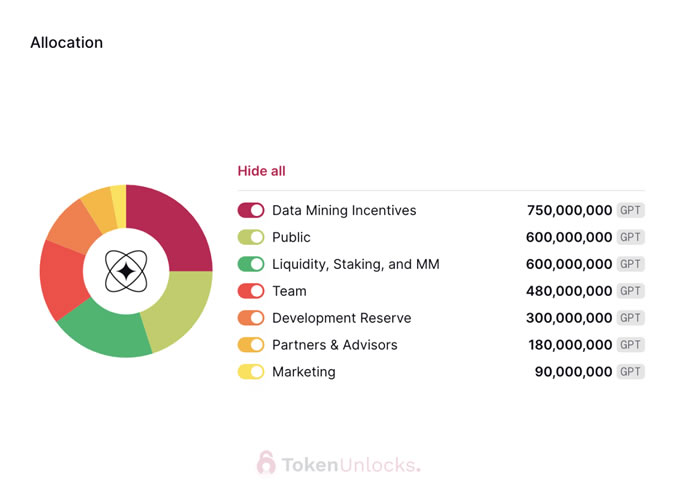Toggle the Development Reserve switch
Screen dimensions: 700x504
tap(251, 318)
